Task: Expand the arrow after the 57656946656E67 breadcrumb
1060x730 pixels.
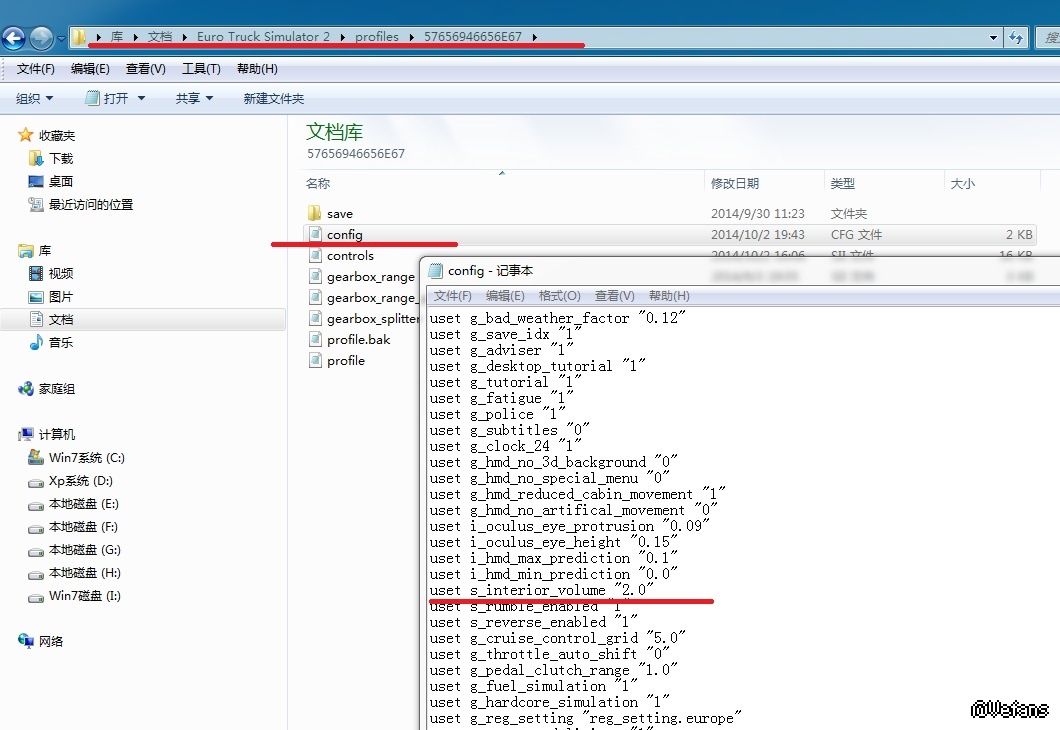Action: 534,37
